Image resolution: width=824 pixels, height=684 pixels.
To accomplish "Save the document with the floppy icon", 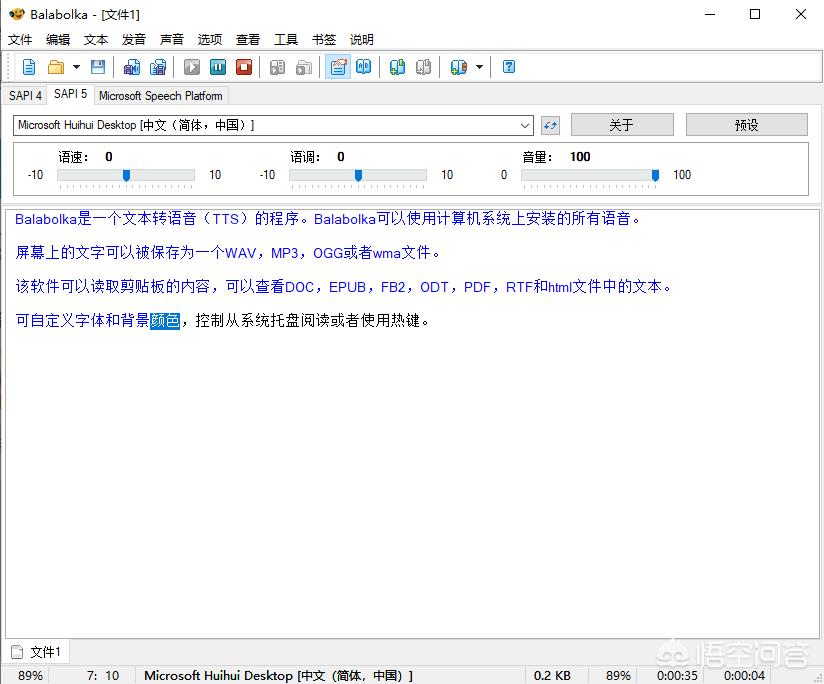I will [98, 67].
